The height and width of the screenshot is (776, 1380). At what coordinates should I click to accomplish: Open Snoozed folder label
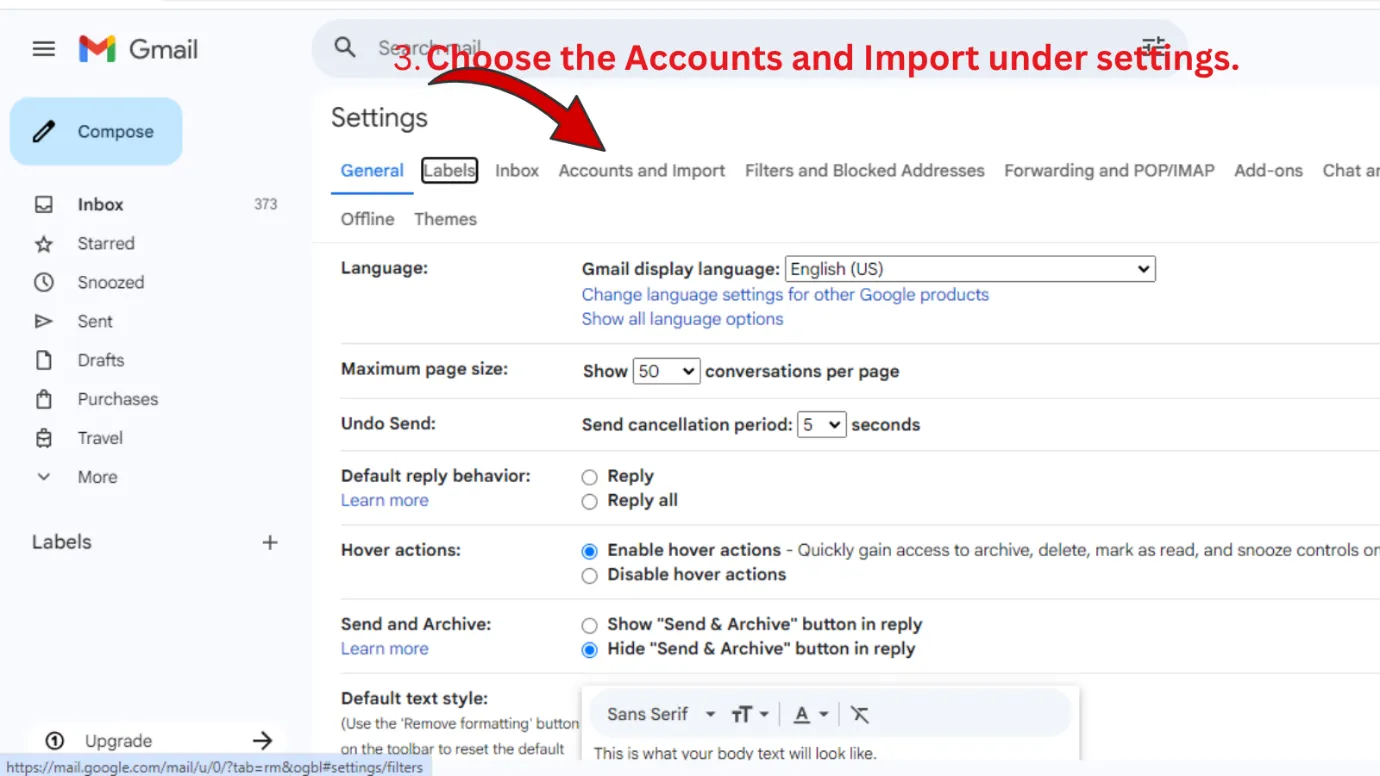pos(111,282)
